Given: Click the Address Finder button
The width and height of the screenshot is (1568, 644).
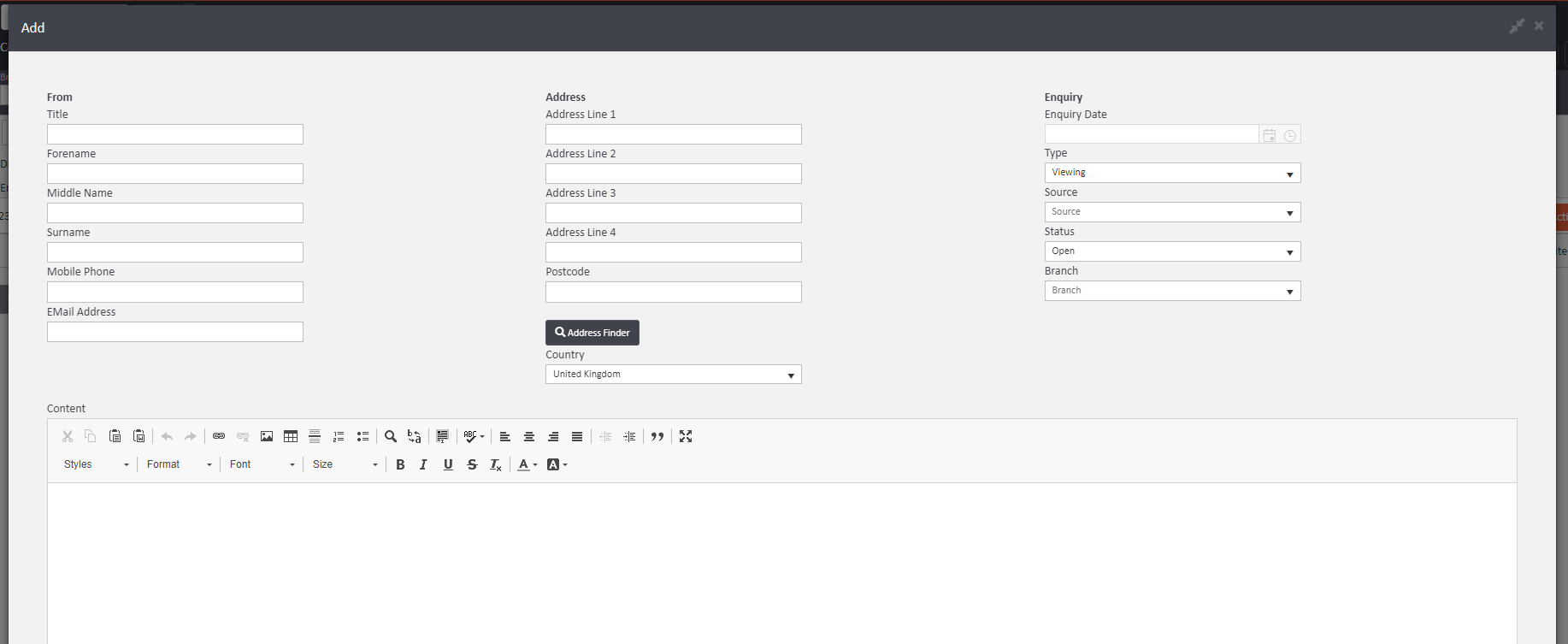Looking at the screenshot, I should pyautogui.click(x=592, y=333).
